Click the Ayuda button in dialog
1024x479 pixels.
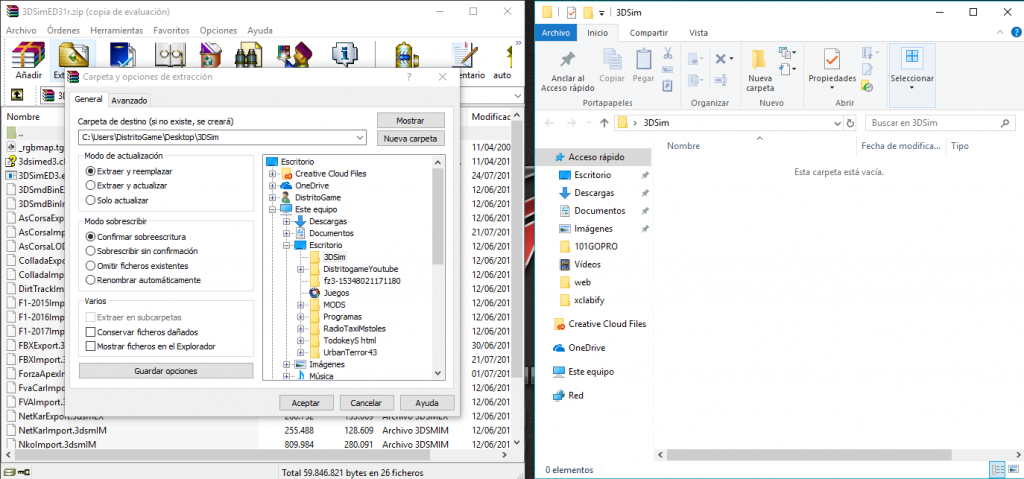(427, 403)
